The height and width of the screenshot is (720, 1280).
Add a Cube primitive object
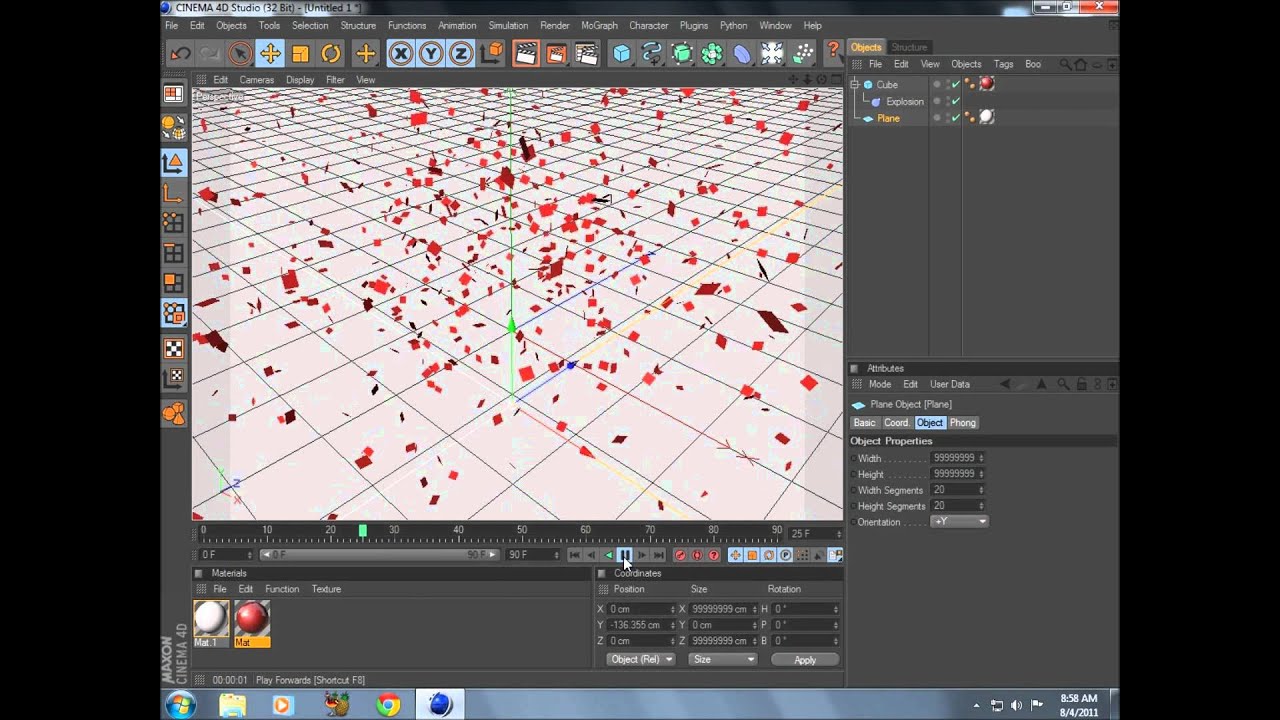(622, 54)
